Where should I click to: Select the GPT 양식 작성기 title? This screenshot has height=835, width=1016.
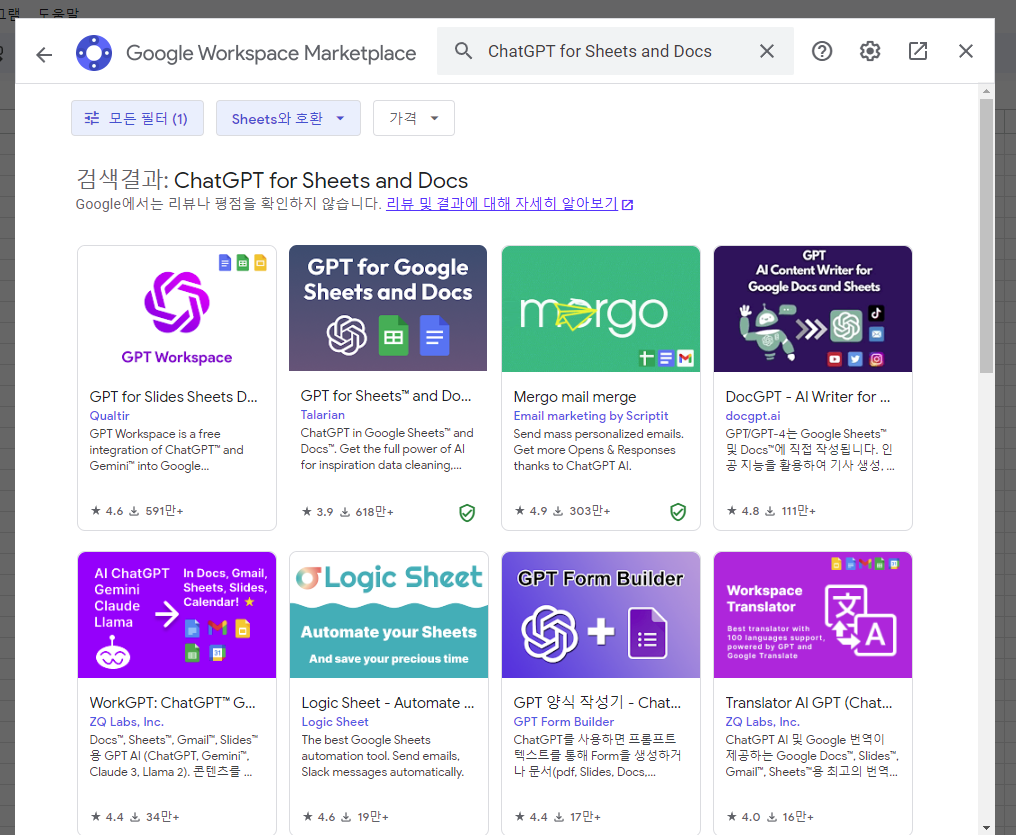tap(597, 703)
